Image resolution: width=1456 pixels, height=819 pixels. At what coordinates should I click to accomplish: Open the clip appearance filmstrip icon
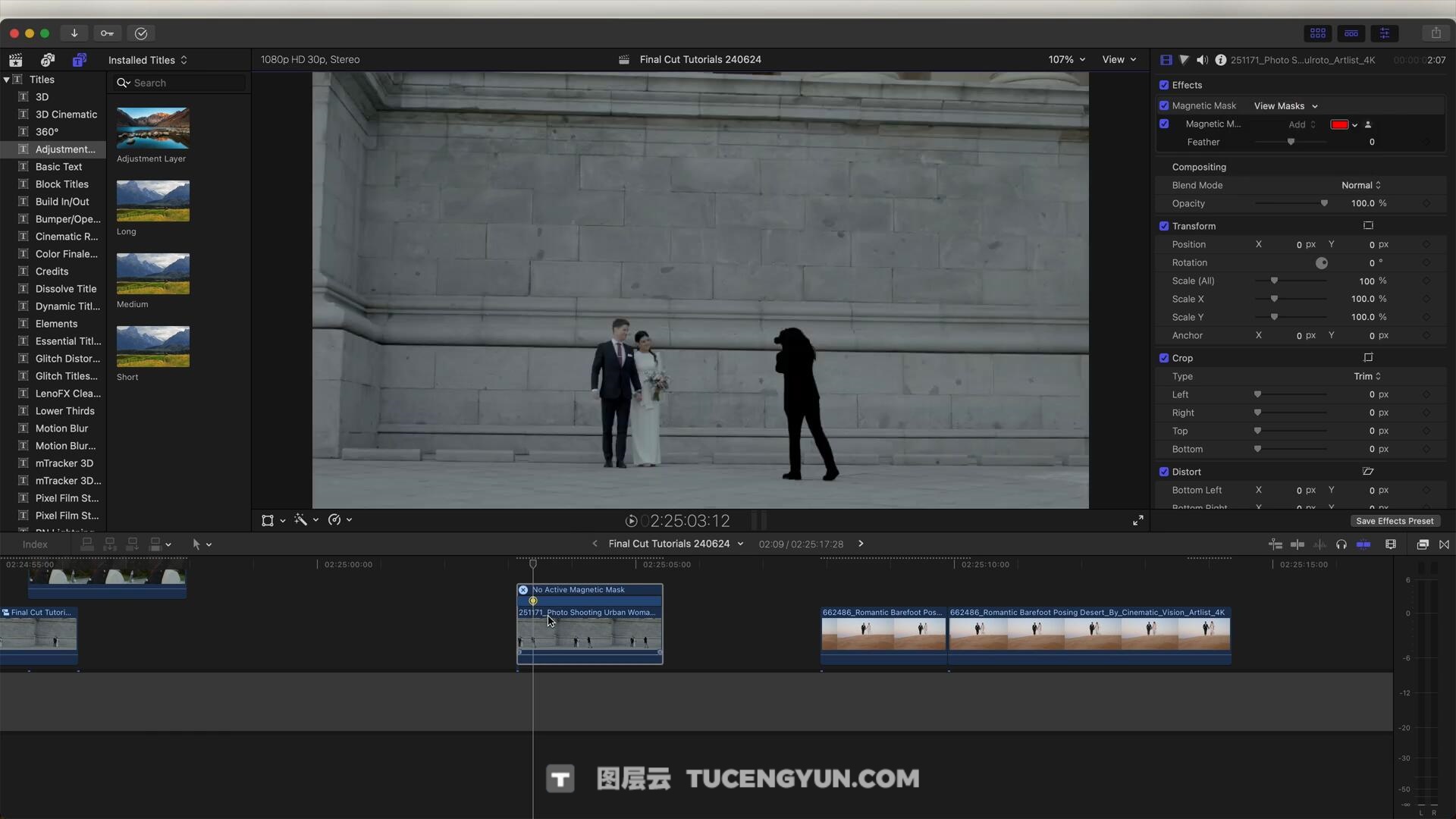click(1391, 544)
